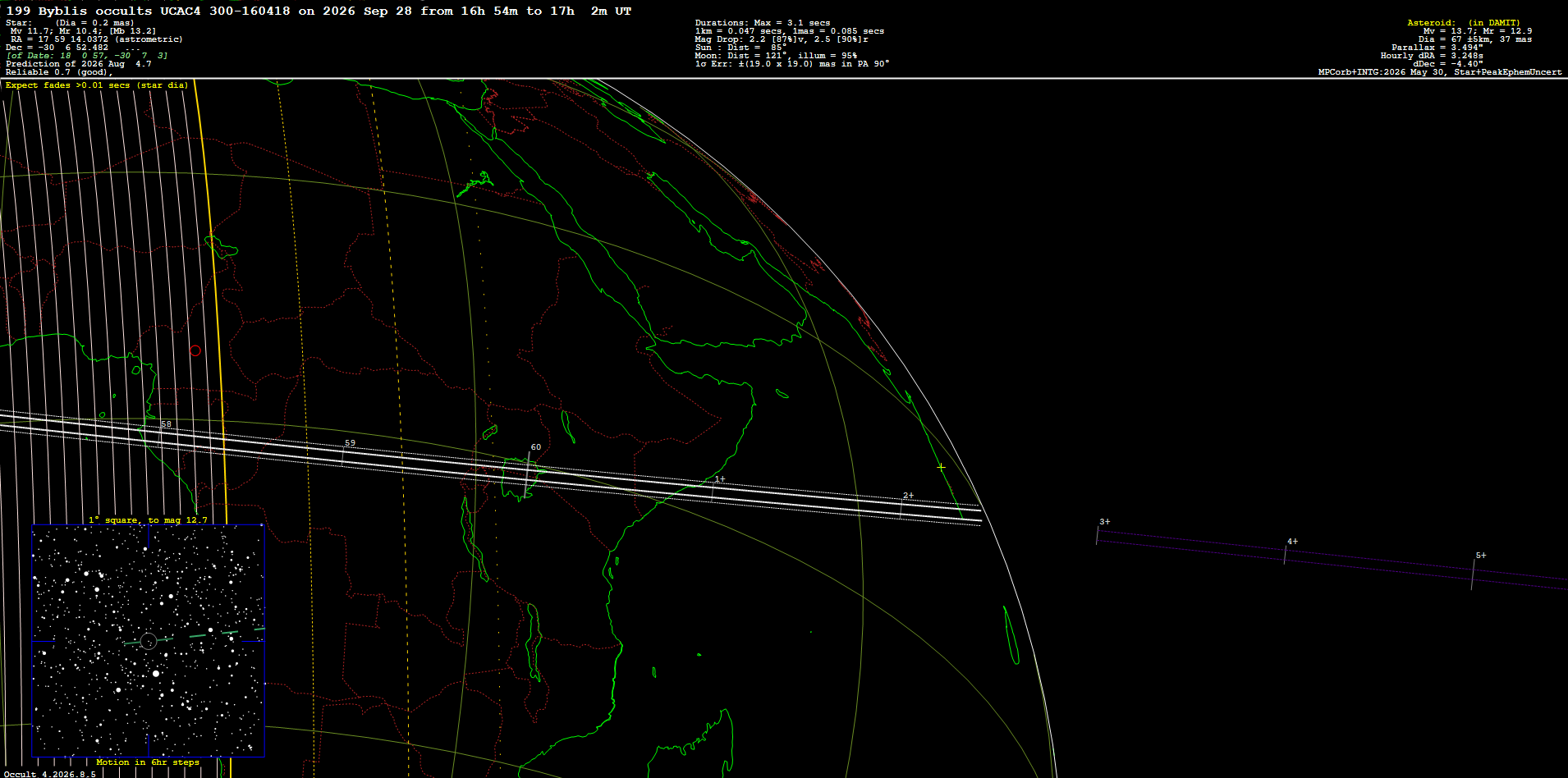The image size is (1568, 778).
Task: Click star 'Mv 11.7; Mr 10.4; [Mb 13.2]' line
Action: (x=83, y=31)
